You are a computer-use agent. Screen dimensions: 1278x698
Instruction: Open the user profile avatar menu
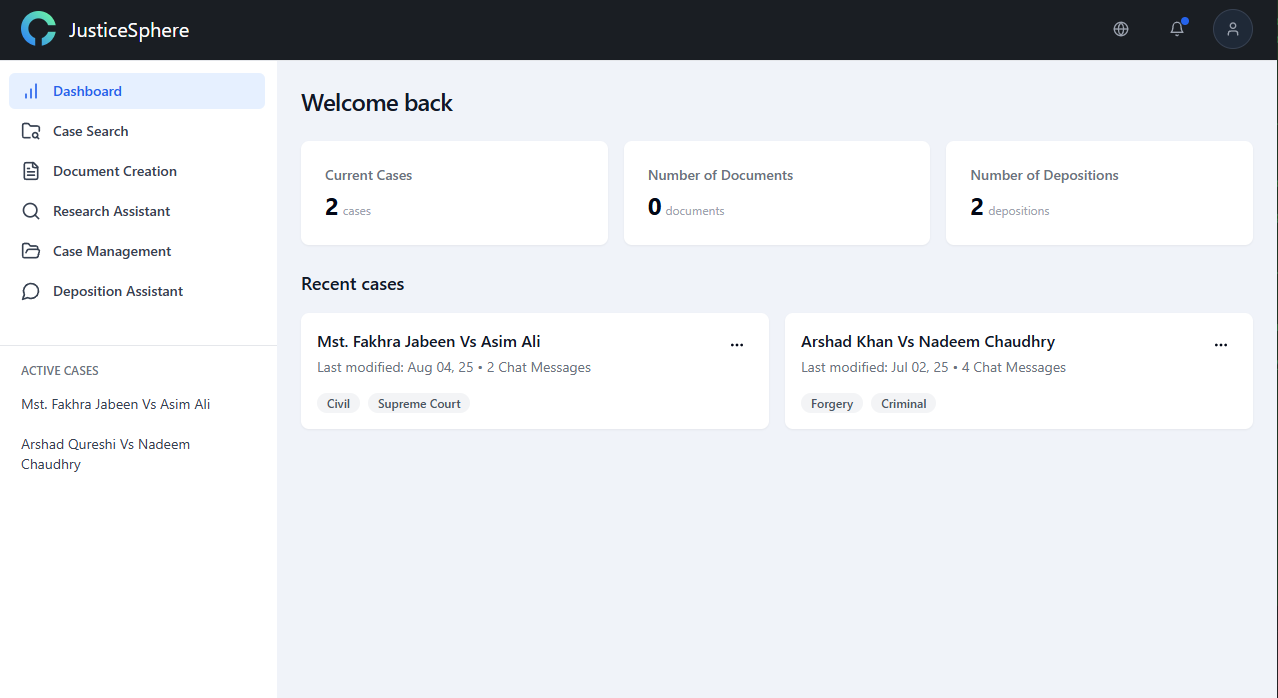(x=1232, y=29)
